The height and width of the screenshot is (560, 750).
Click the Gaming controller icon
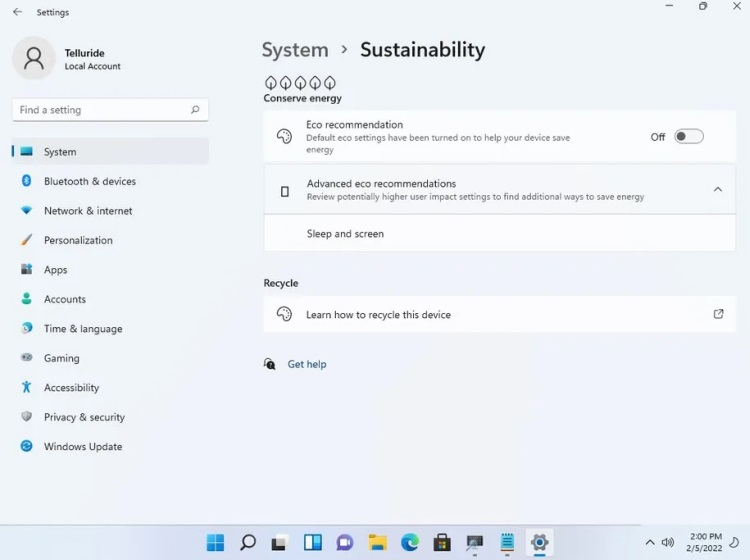pyautogui.click(x=27, y=358)
